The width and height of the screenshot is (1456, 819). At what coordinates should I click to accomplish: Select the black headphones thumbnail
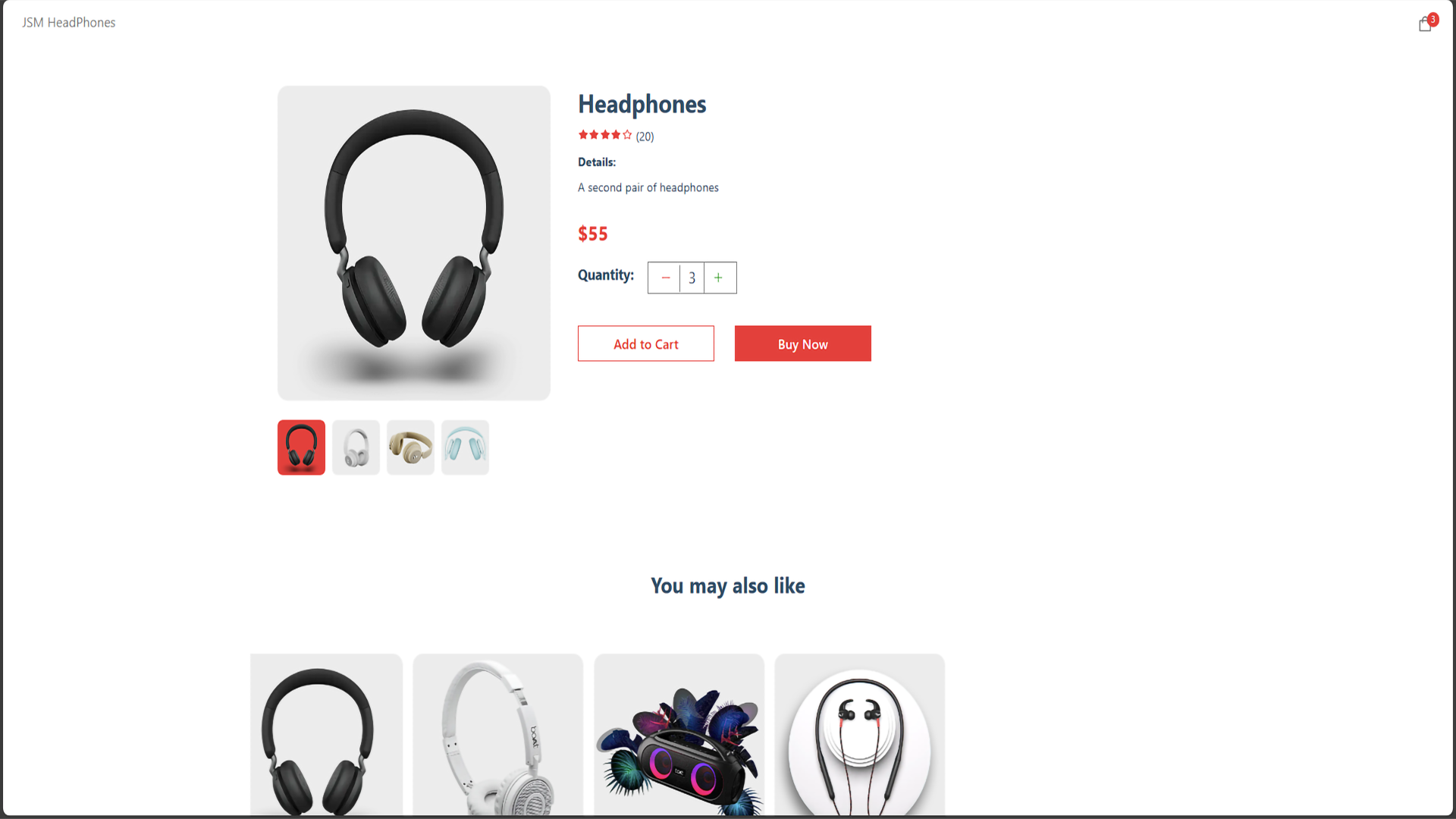[301, 447]
